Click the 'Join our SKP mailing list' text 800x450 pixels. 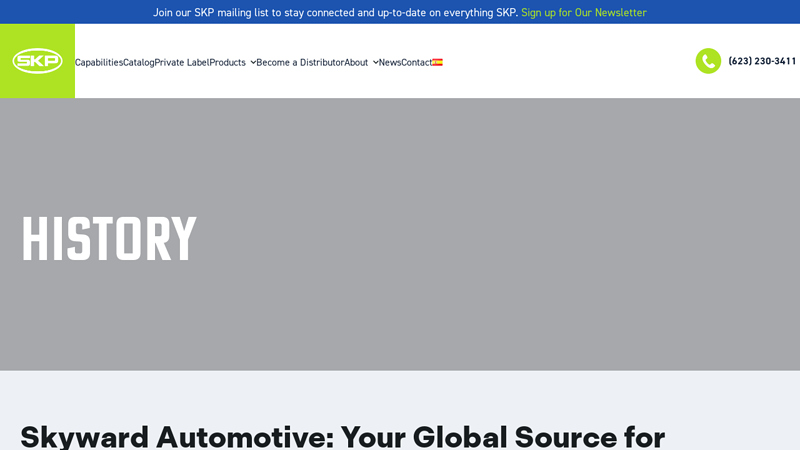(x=335, y=12)
